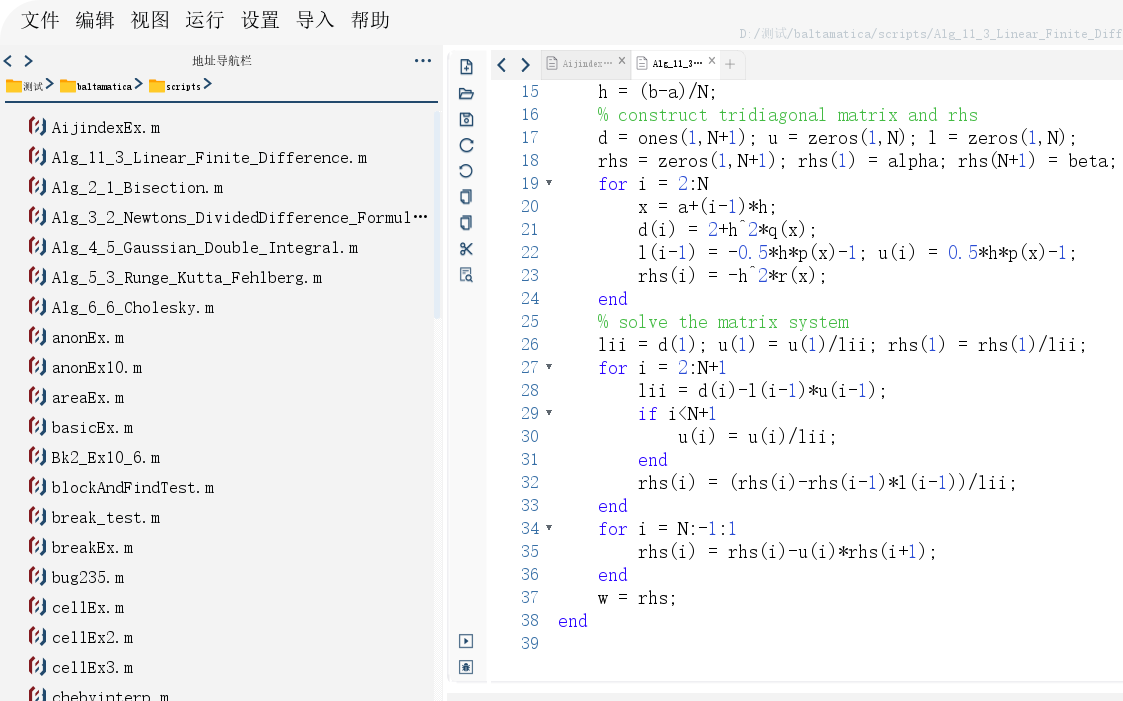Close the Alg_11_3 tab
The height and width of the screenshot is (701, 1123).
(712, 61)
